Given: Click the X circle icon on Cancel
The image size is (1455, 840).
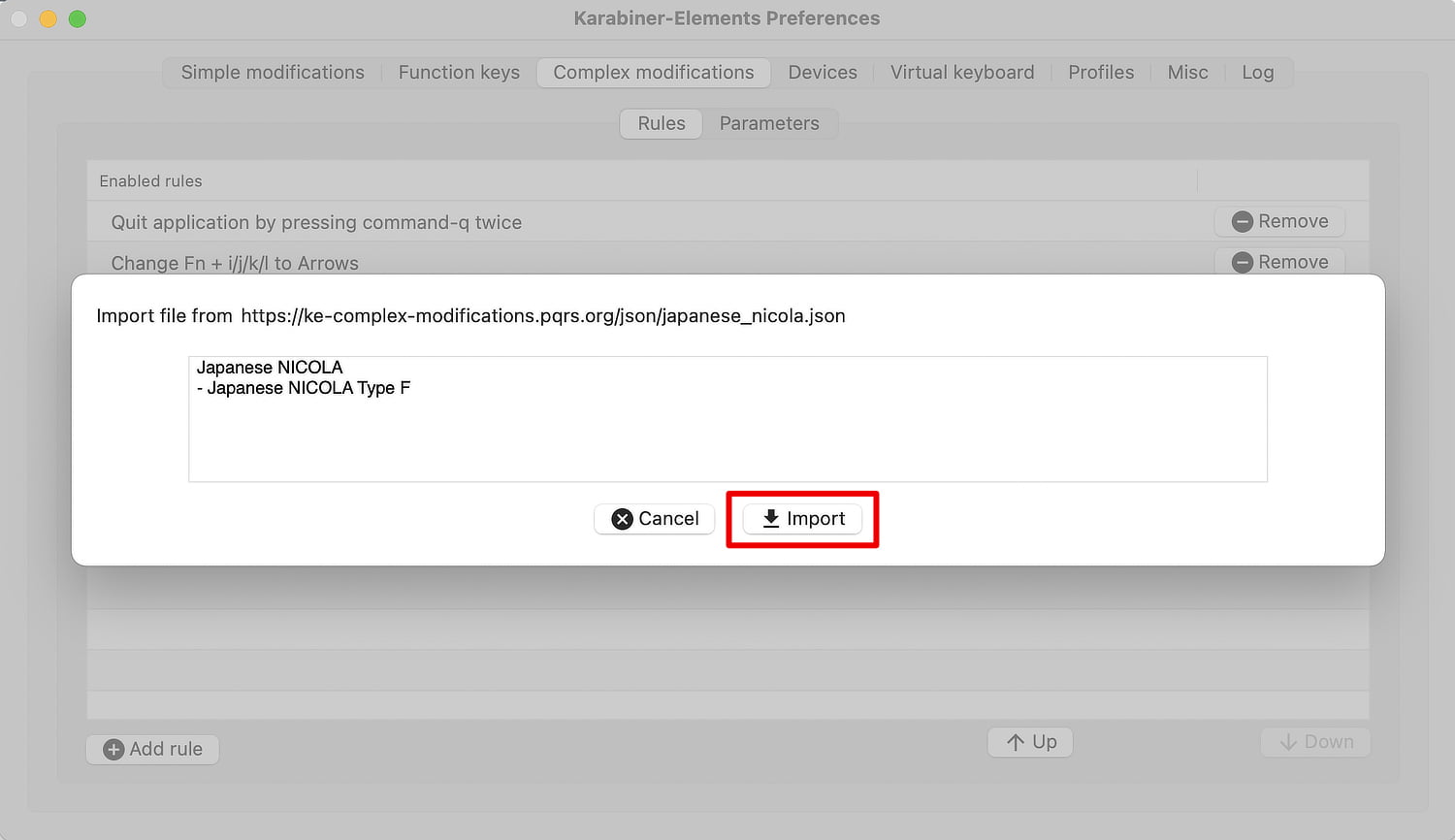Looking at the screenshot, I should pos(622,519).
